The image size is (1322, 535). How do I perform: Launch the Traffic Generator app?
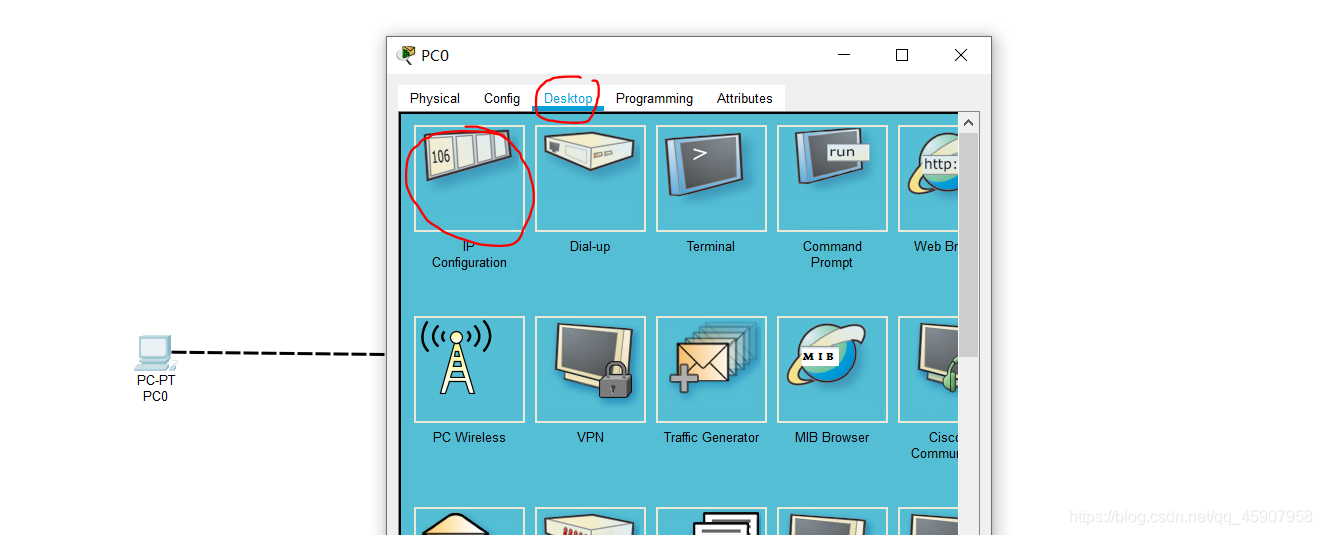pyautogui.click(x=711, y=369)
